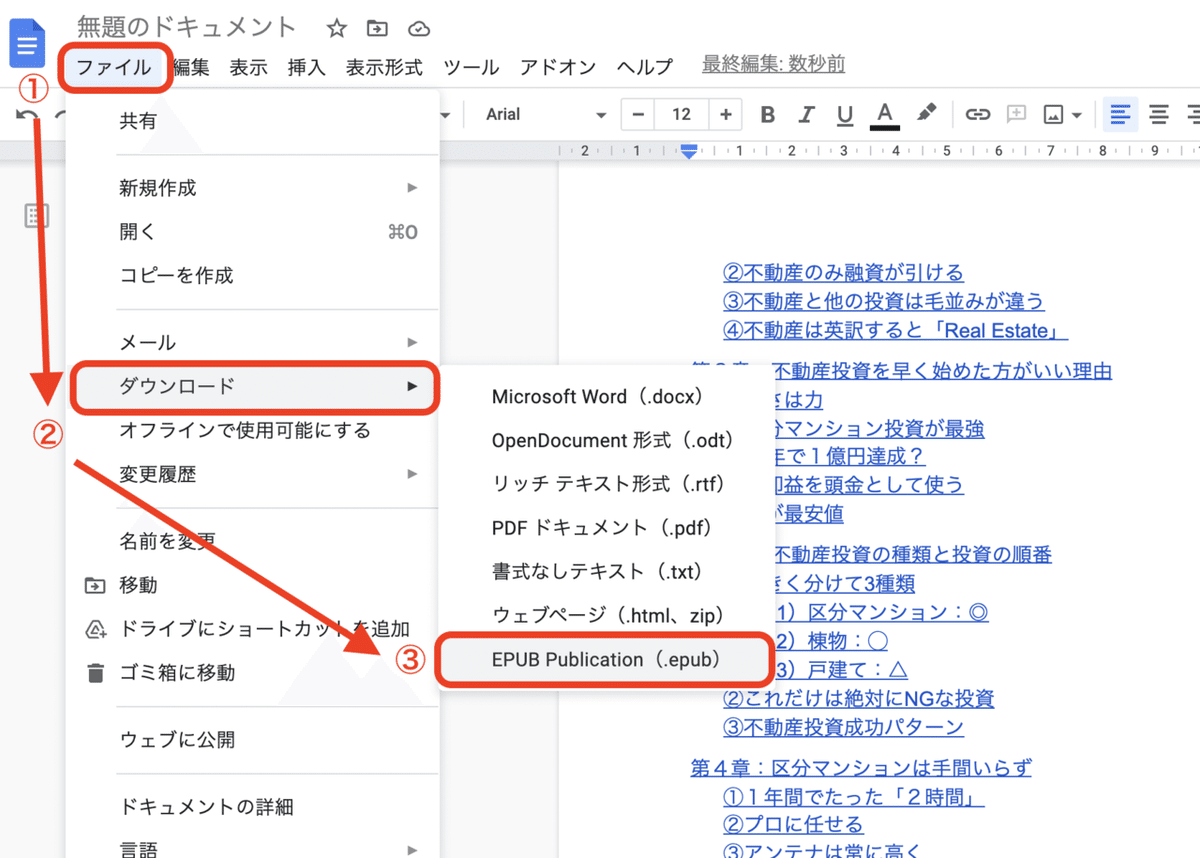This screenshot has height=858, width=1200.
Task: Open the ツール menu
Action: (x=471, y=67)
